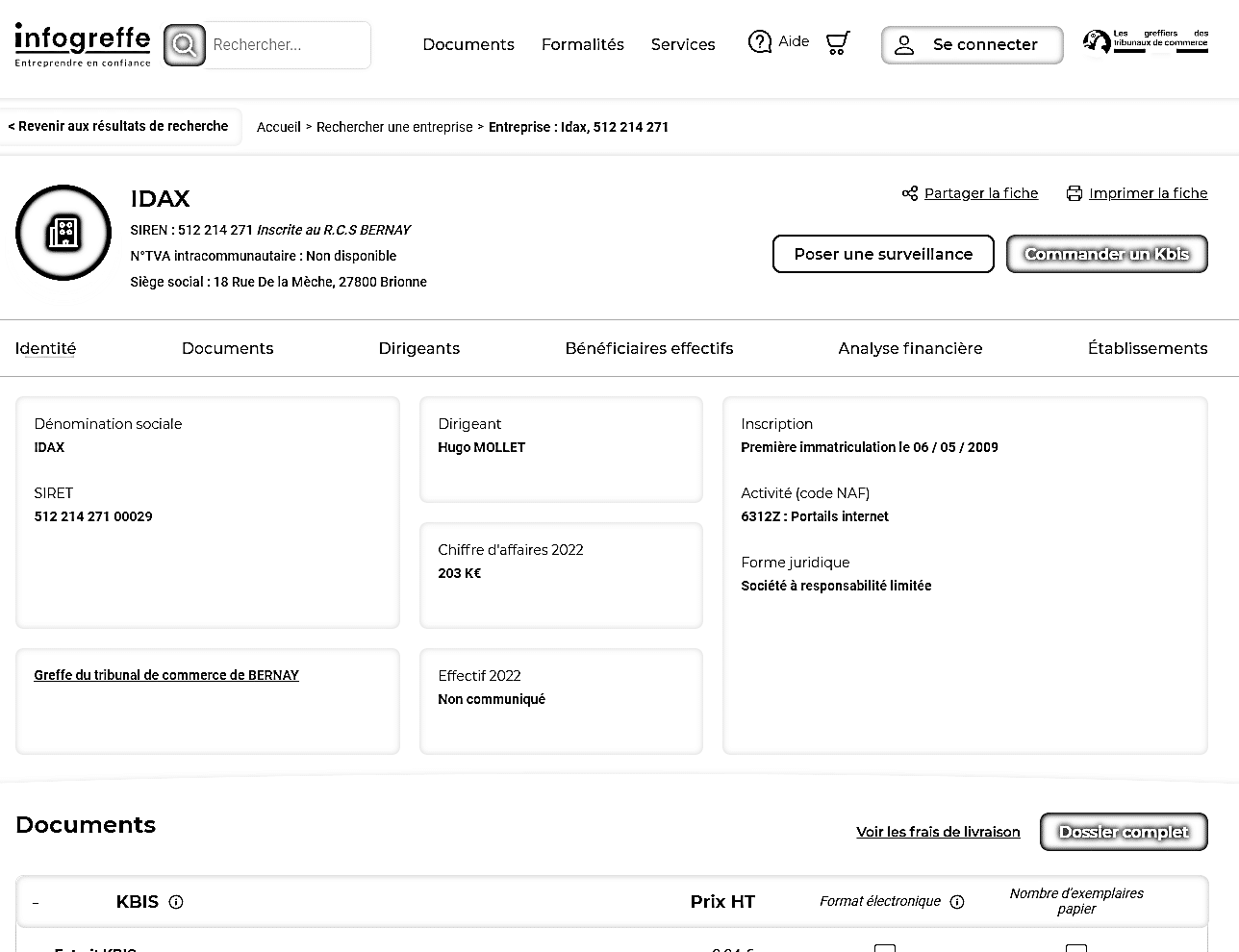Image resolution: width=1239 pixels, height=952 pixels.
Task: Switch to the Dirigeants tab
Action: pos(418,348)
